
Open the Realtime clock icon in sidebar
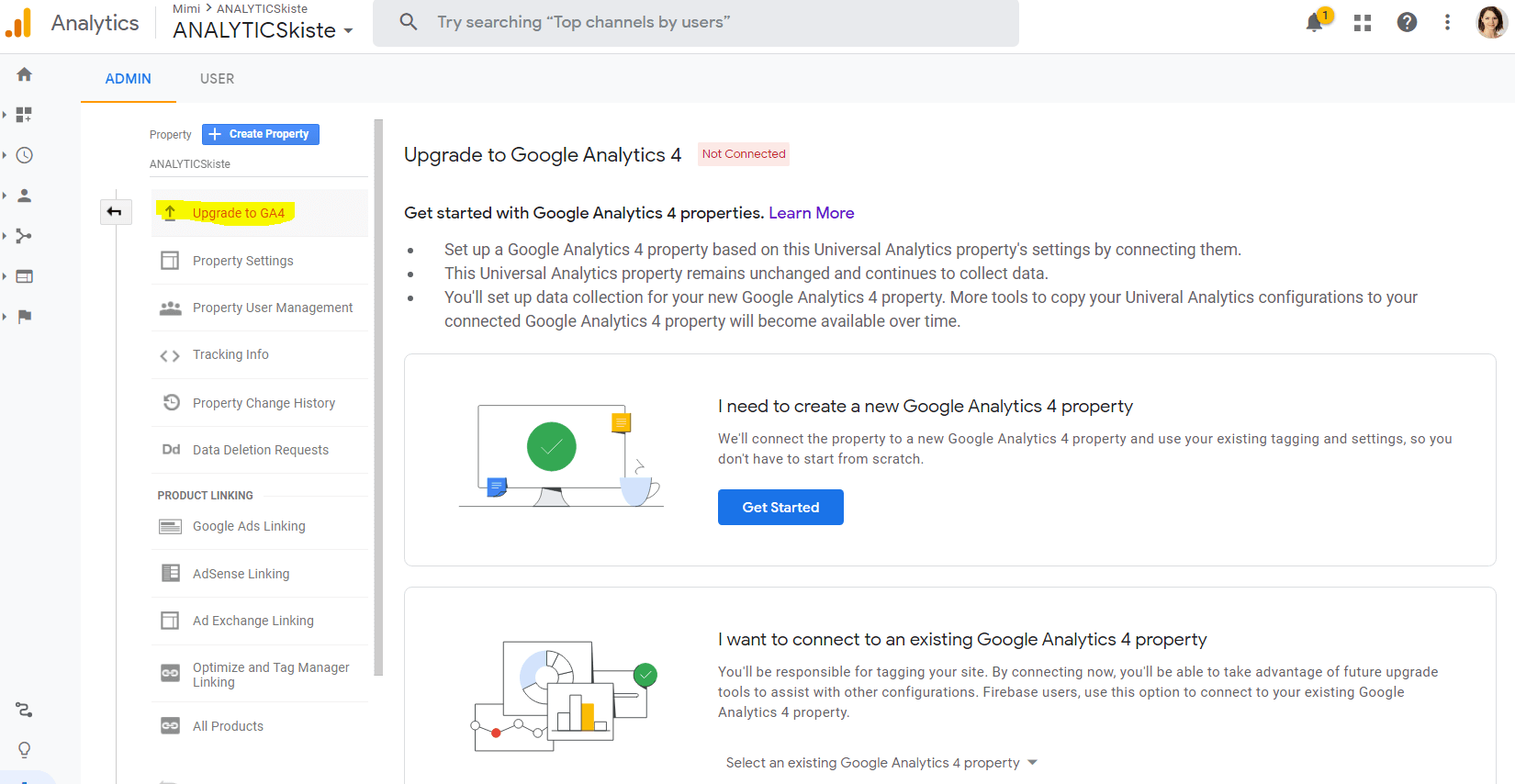tap(25, 155)
